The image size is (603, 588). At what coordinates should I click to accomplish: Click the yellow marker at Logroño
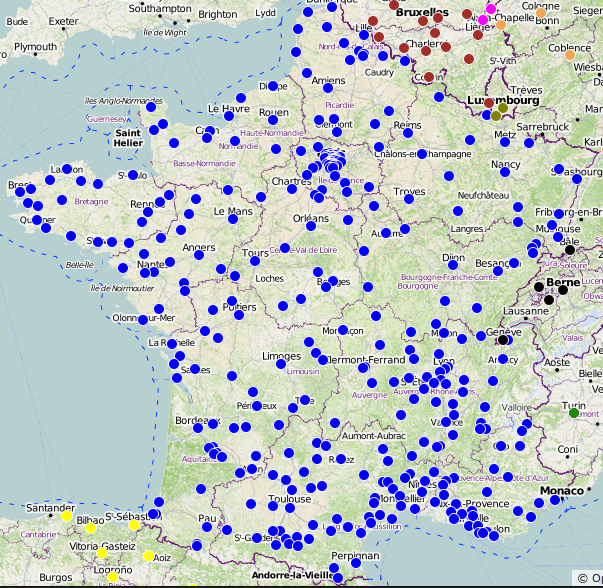(113, 577)
